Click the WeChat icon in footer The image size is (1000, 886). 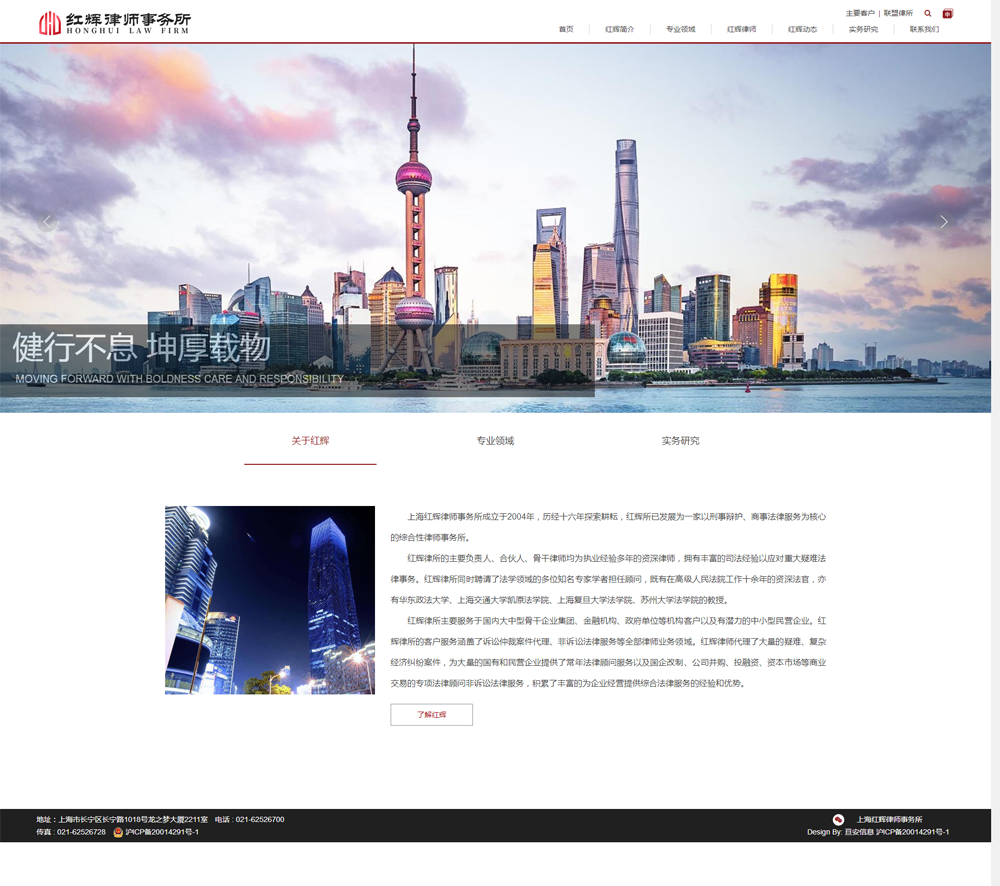tap(838, 819)
